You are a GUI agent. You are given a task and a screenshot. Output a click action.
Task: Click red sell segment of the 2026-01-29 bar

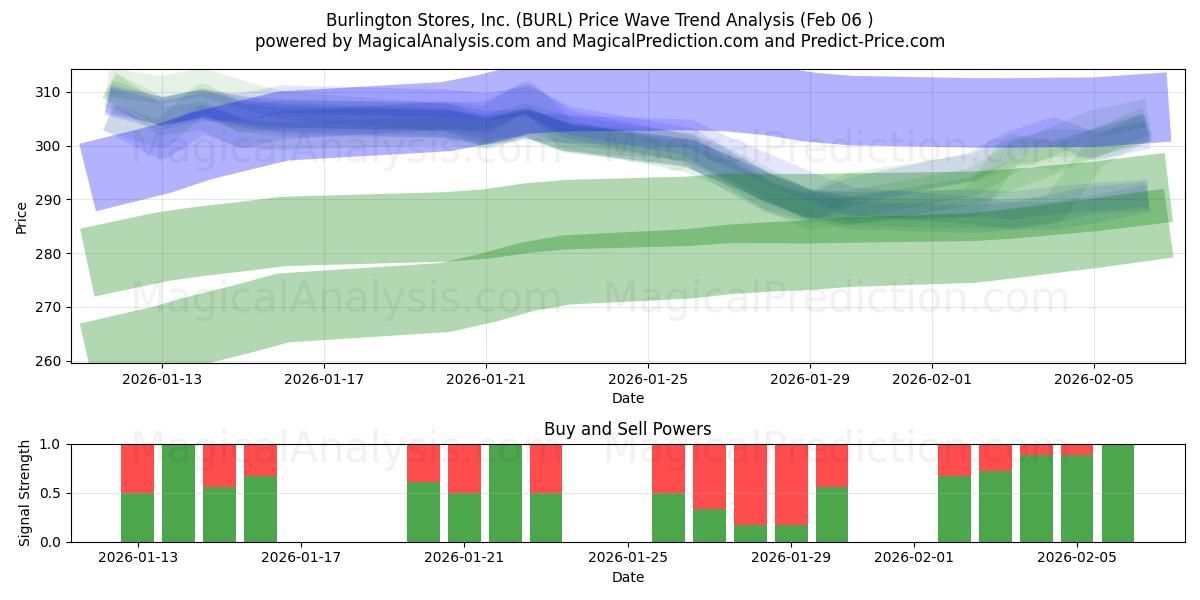(791, 485)
